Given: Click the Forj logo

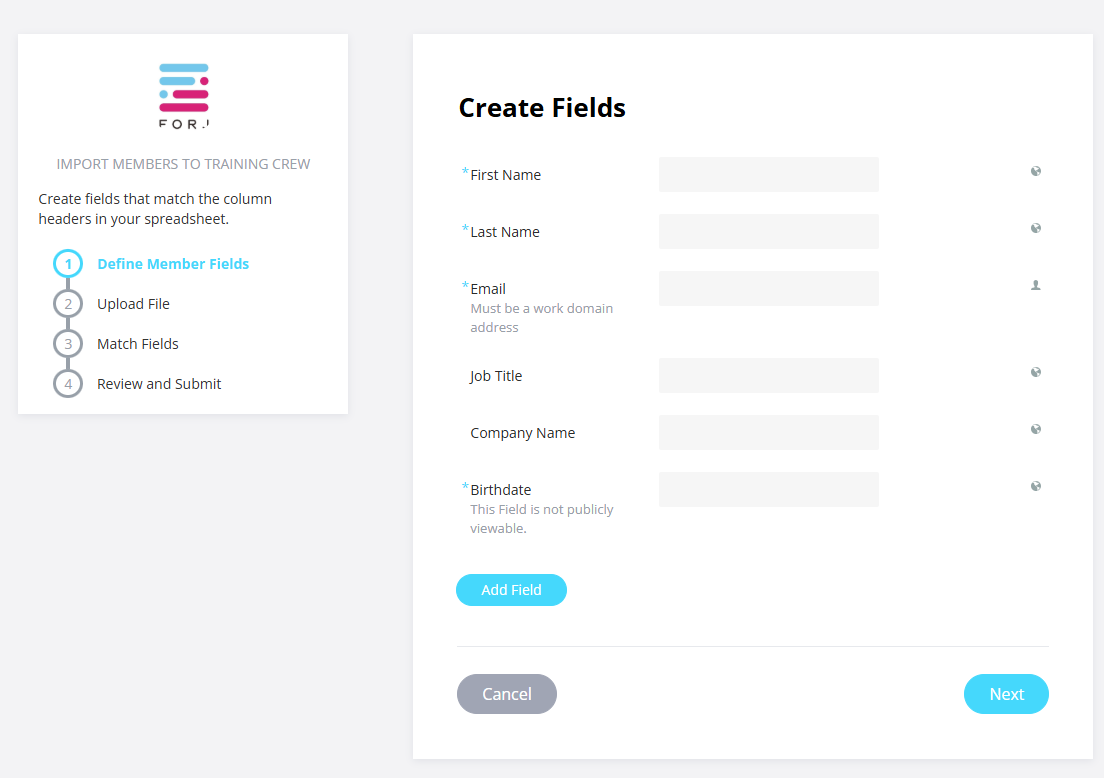Looking at the screenshot, I should [x=184, y=96].
